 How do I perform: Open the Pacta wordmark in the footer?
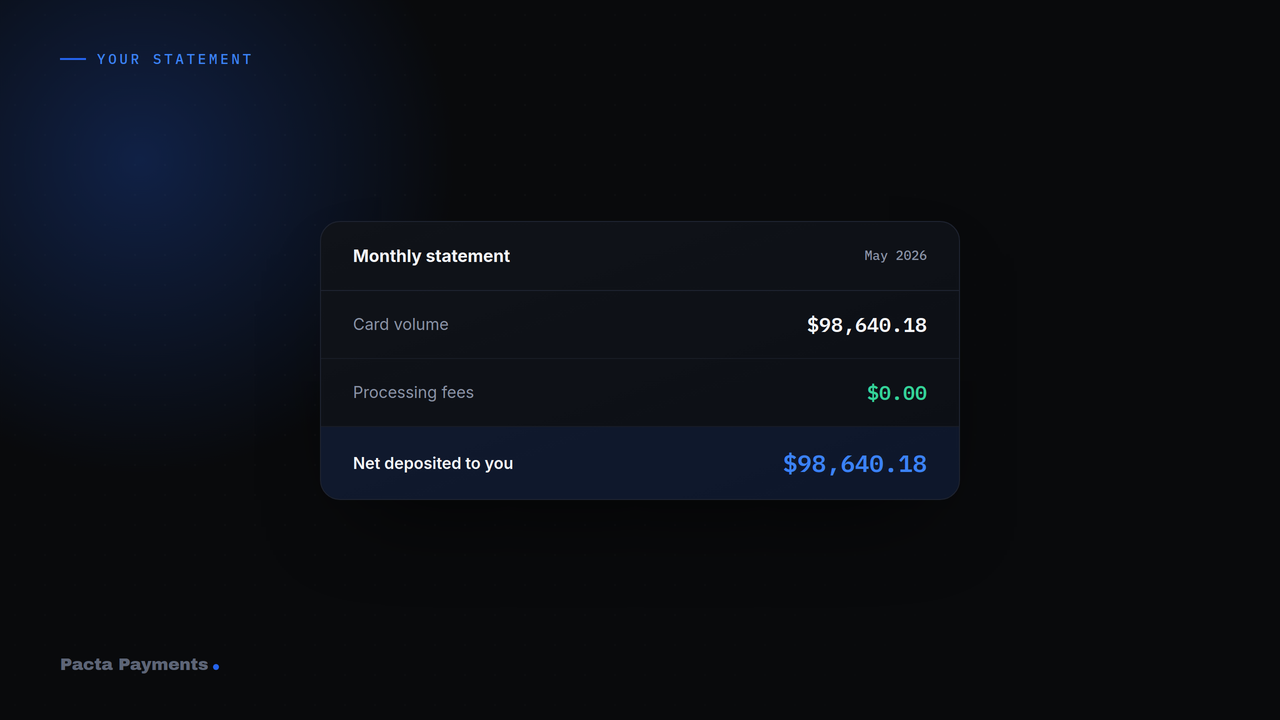coord(87,664)
